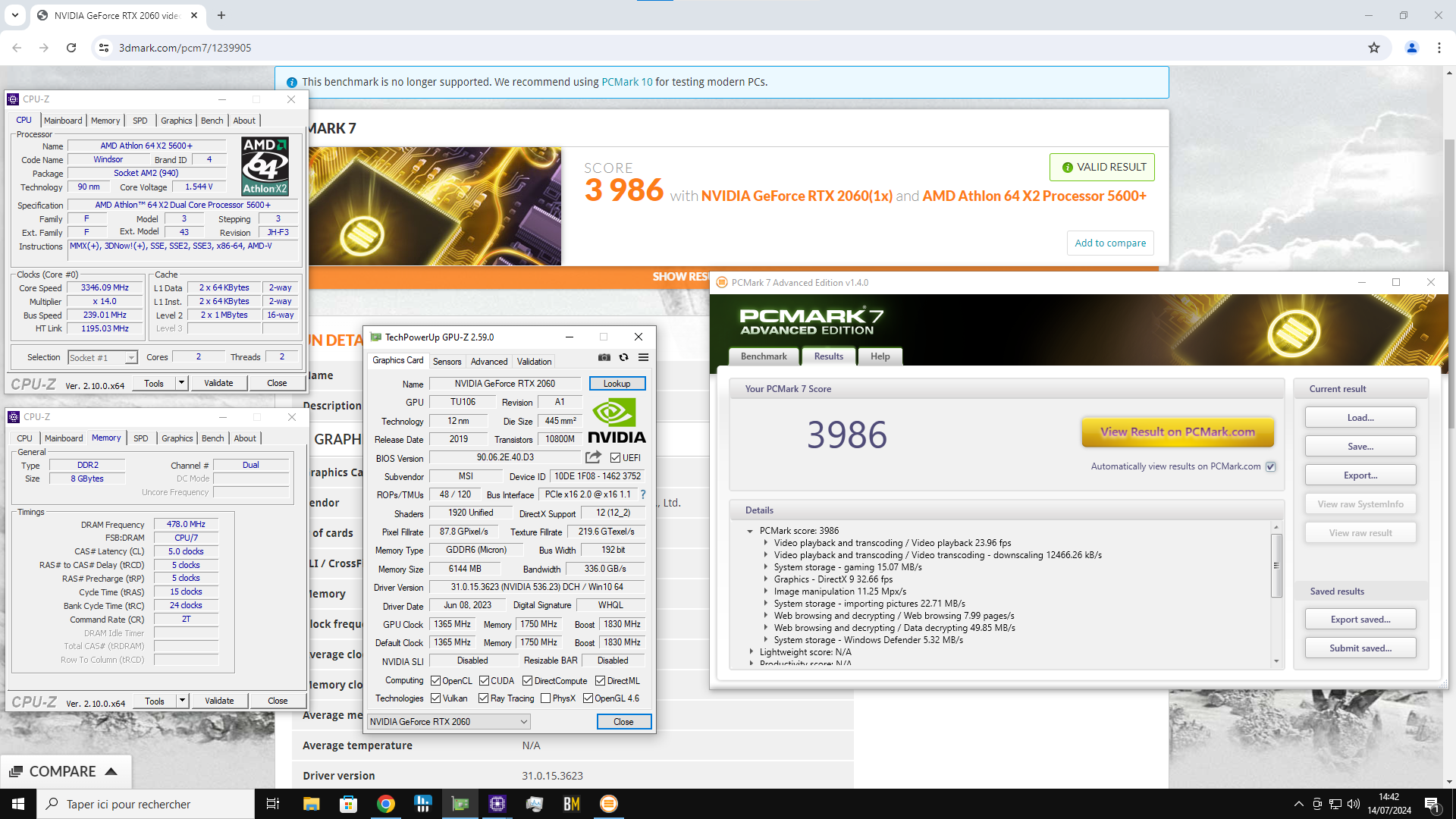
Task: Click the Chrome address bar URL
Action: click(185, 48)
